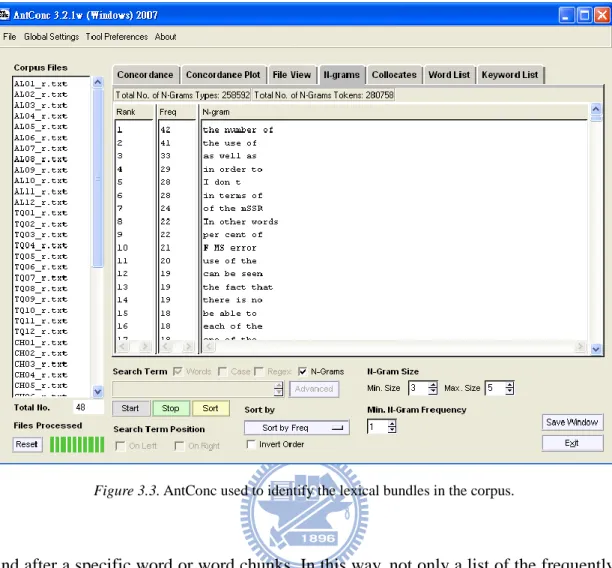Screen dimensions: 612x568
Task: Click N-gram results scroll up arrow
Action: (x=596, y=109)
